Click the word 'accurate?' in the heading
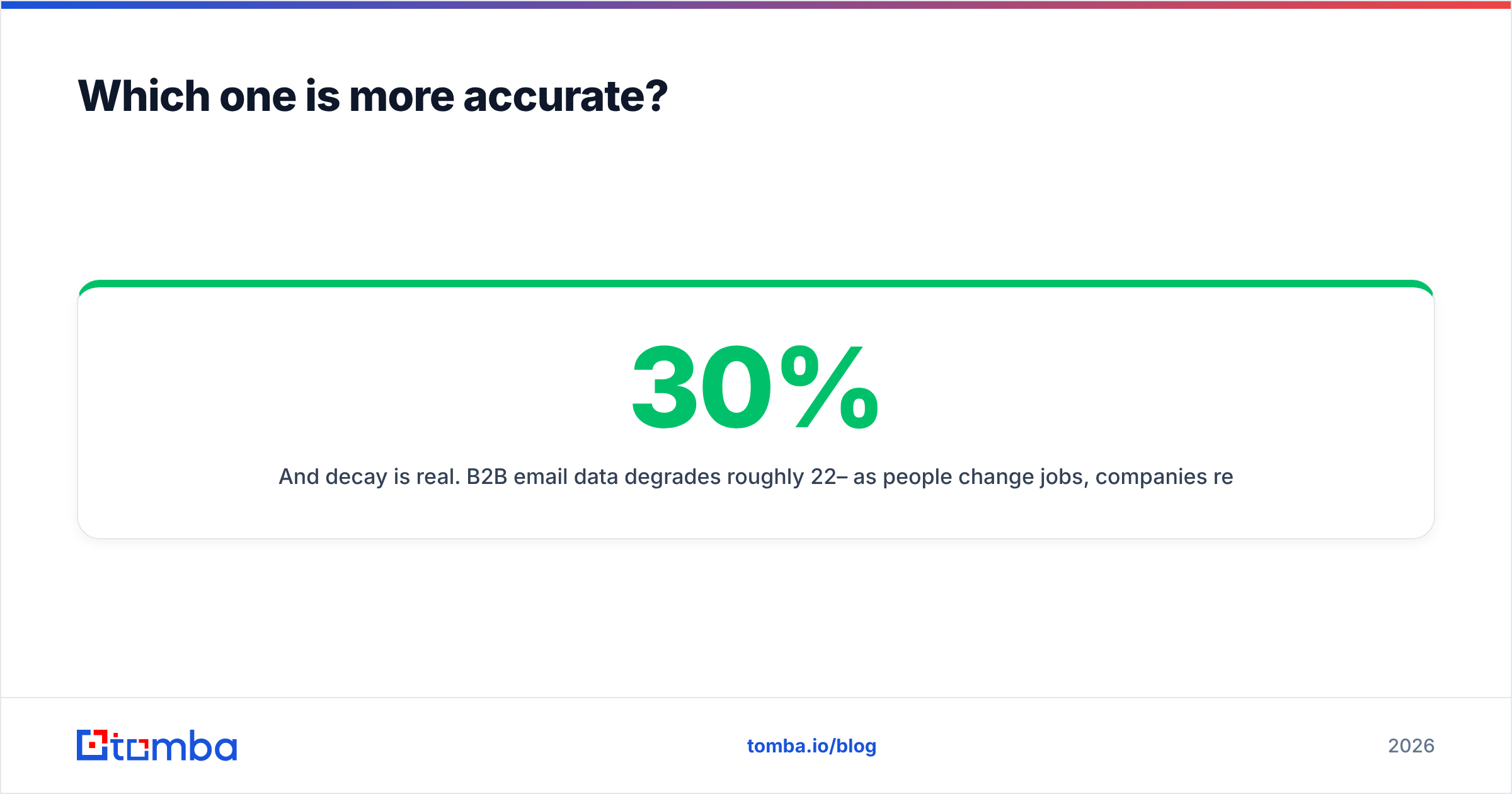 click(x=565, y=97)
